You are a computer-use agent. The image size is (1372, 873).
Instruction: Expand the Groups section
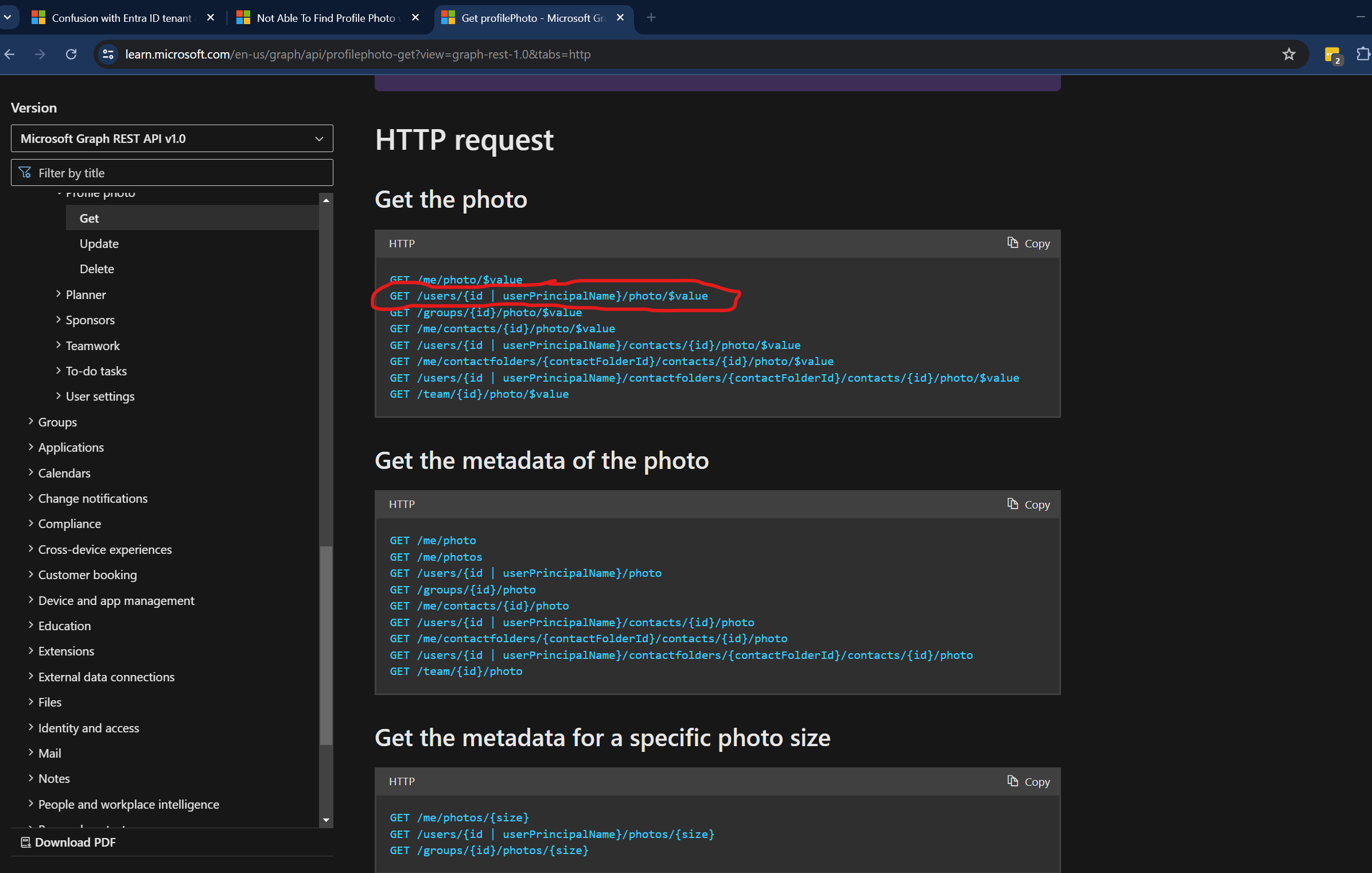[57, 422]
